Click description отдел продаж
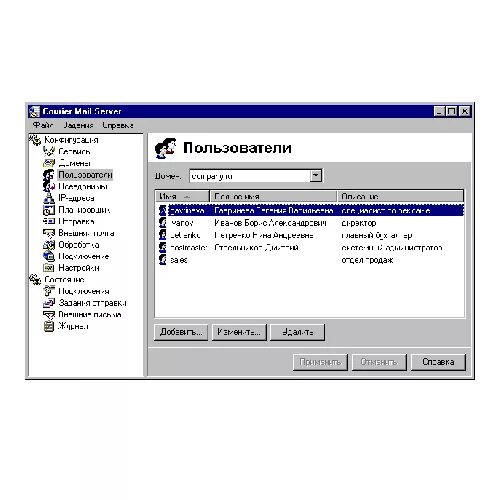 click(367, 260)
